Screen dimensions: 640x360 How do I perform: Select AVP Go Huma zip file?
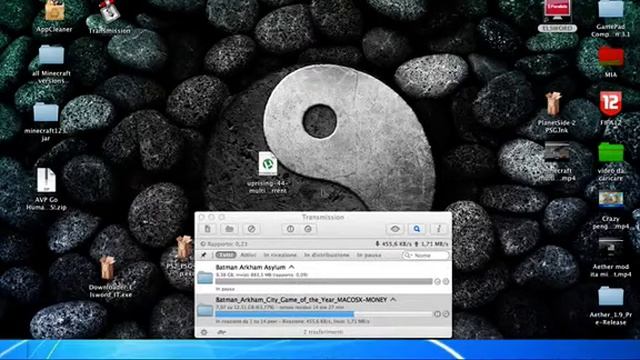tap(46, 189)
